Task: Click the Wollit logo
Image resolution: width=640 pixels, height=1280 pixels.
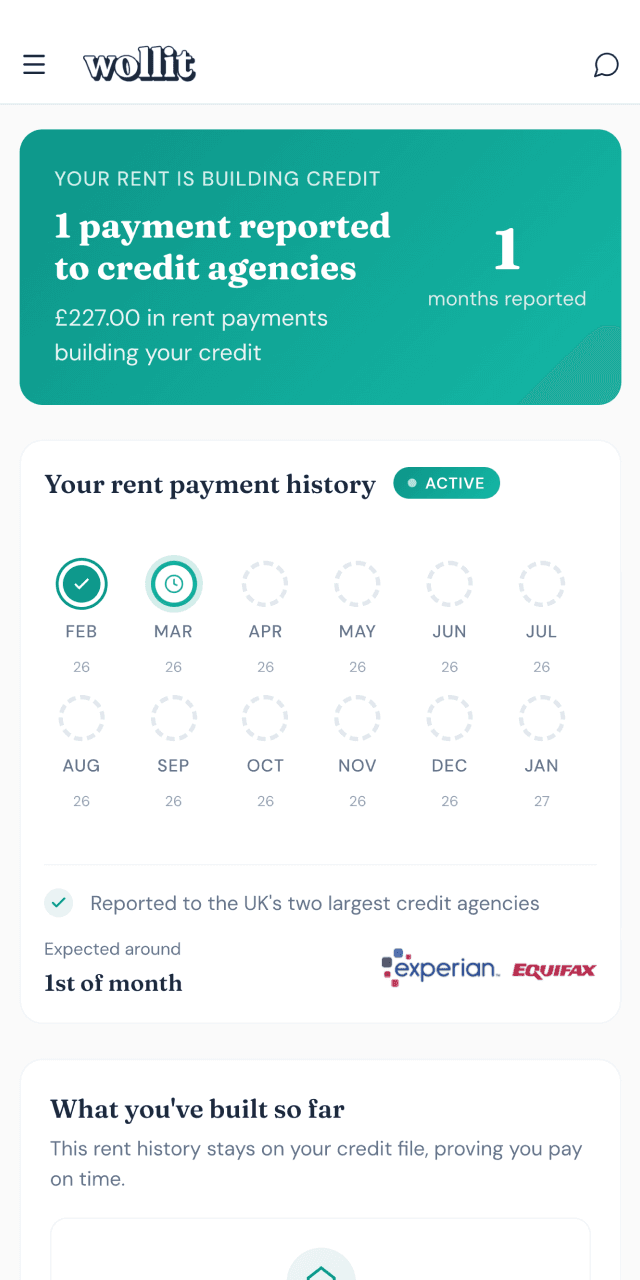Action: (139, 64)
